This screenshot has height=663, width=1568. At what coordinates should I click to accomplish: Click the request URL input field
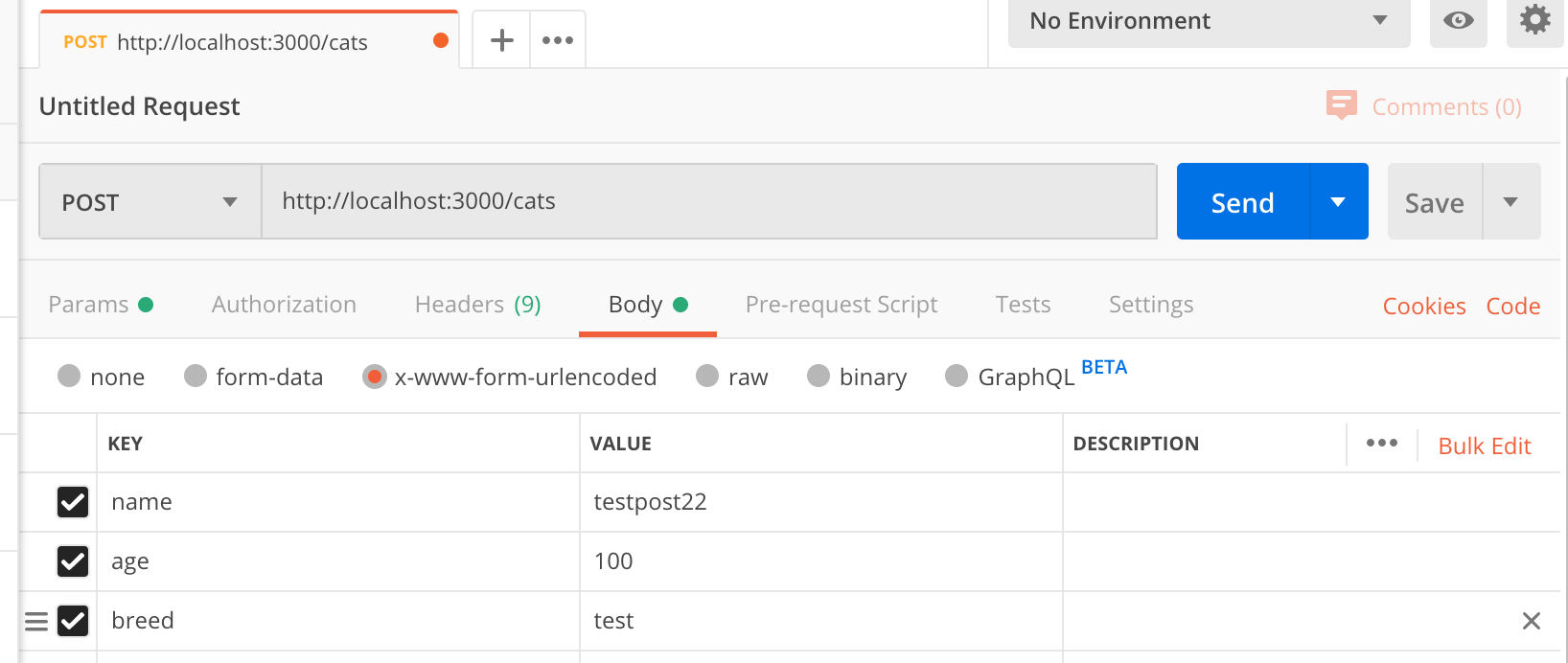pyautogui.click(x=709, y=201)
